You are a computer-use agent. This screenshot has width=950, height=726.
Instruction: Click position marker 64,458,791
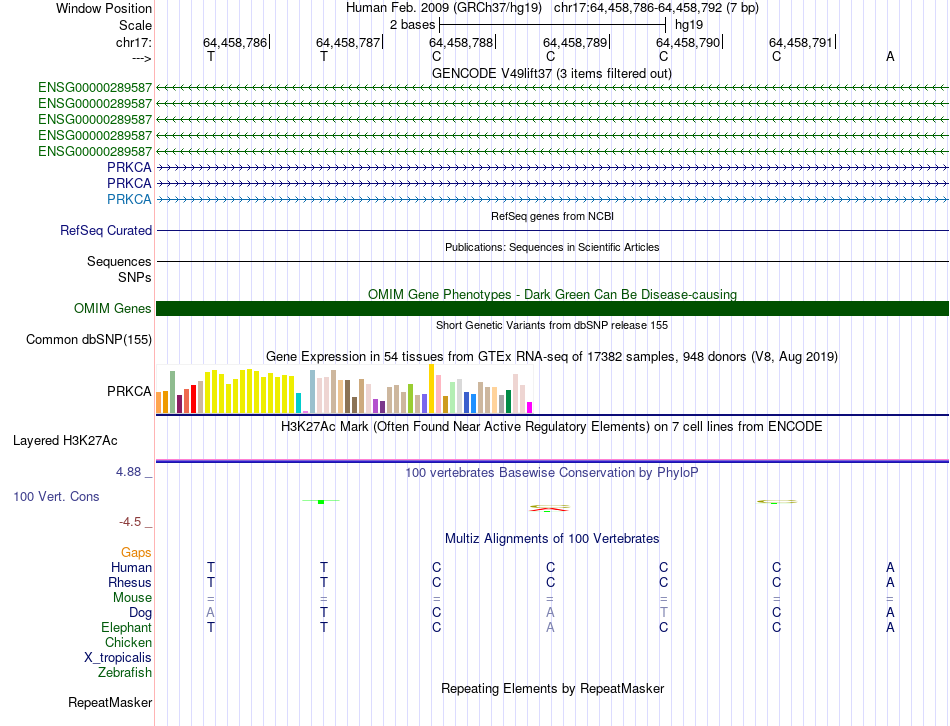tap(801, 42)
